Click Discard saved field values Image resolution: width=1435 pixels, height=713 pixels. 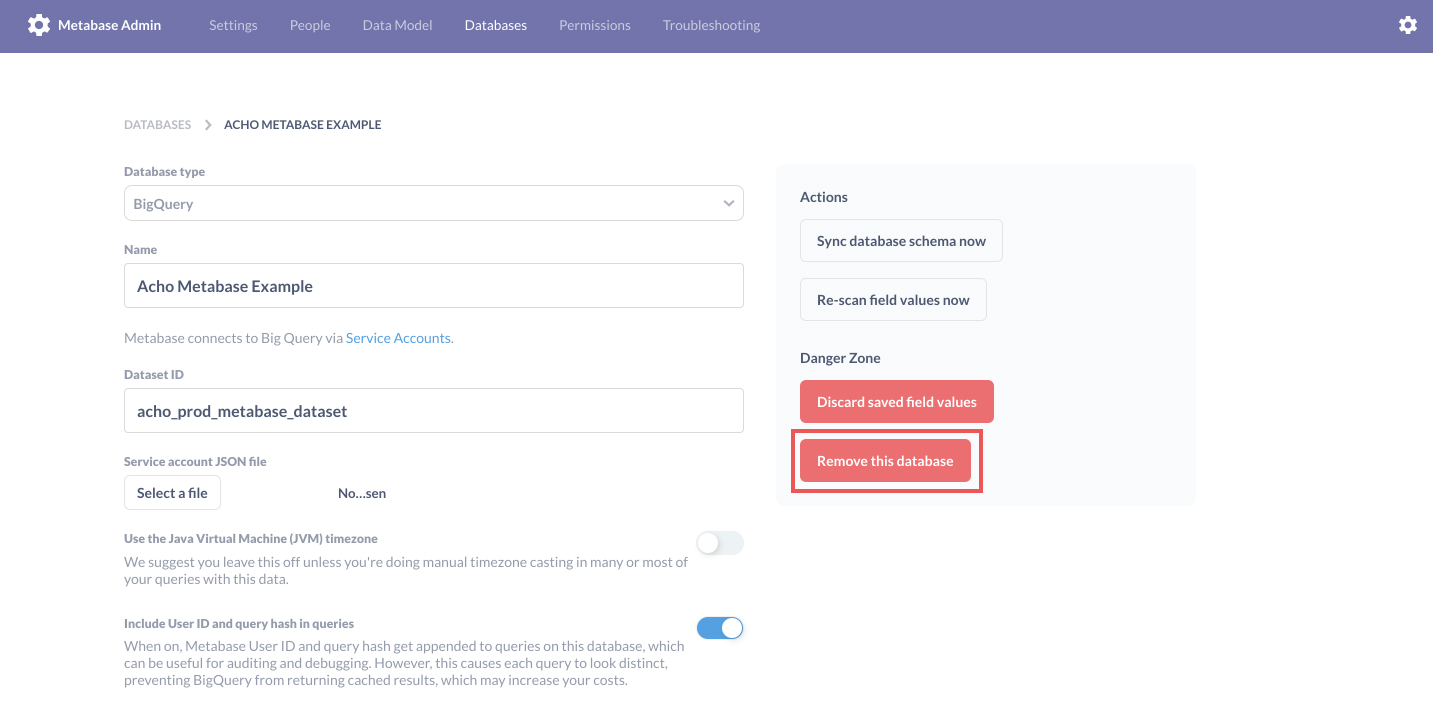point(897,402)
